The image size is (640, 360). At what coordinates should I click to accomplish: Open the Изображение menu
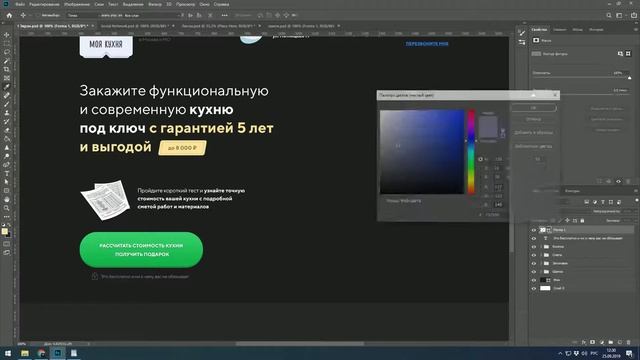pyautogui.click(x=77, y=4)
